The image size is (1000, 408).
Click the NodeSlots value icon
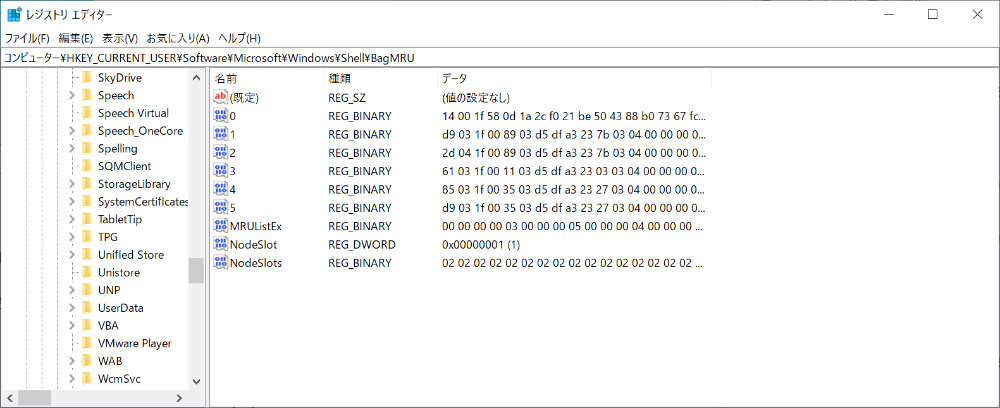click(x=221, y=262)
